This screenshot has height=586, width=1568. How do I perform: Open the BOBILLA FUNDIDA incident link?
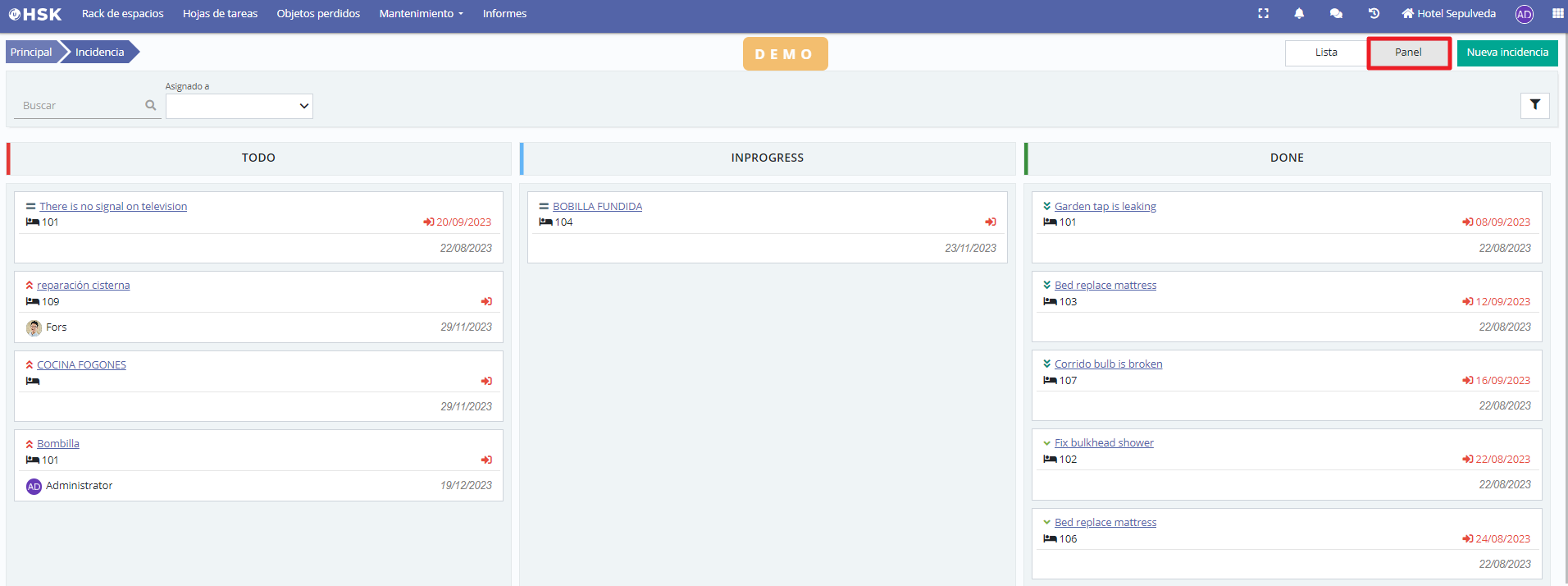pyautogui.click(x=597, y=207)
